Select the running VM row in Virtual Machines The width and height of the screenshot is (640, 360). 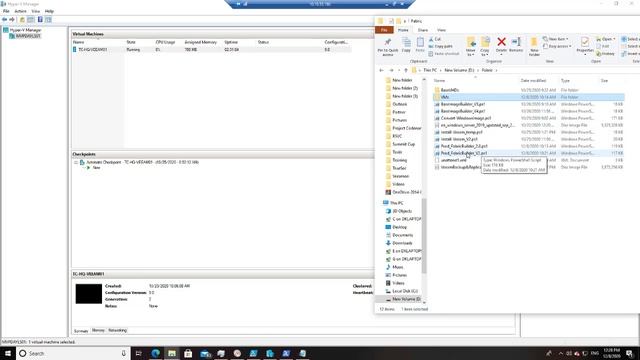211,50
